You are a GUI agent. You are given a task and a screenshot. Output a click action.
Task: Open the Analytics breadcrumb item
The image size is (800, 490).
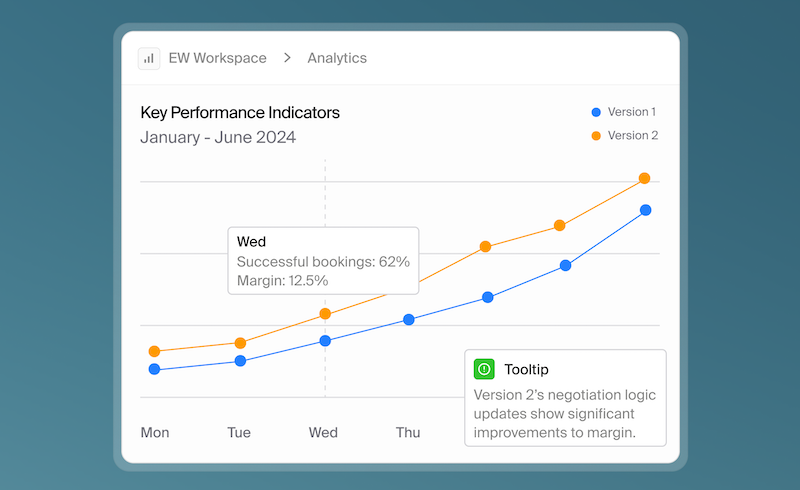click(x=337, y=58)
